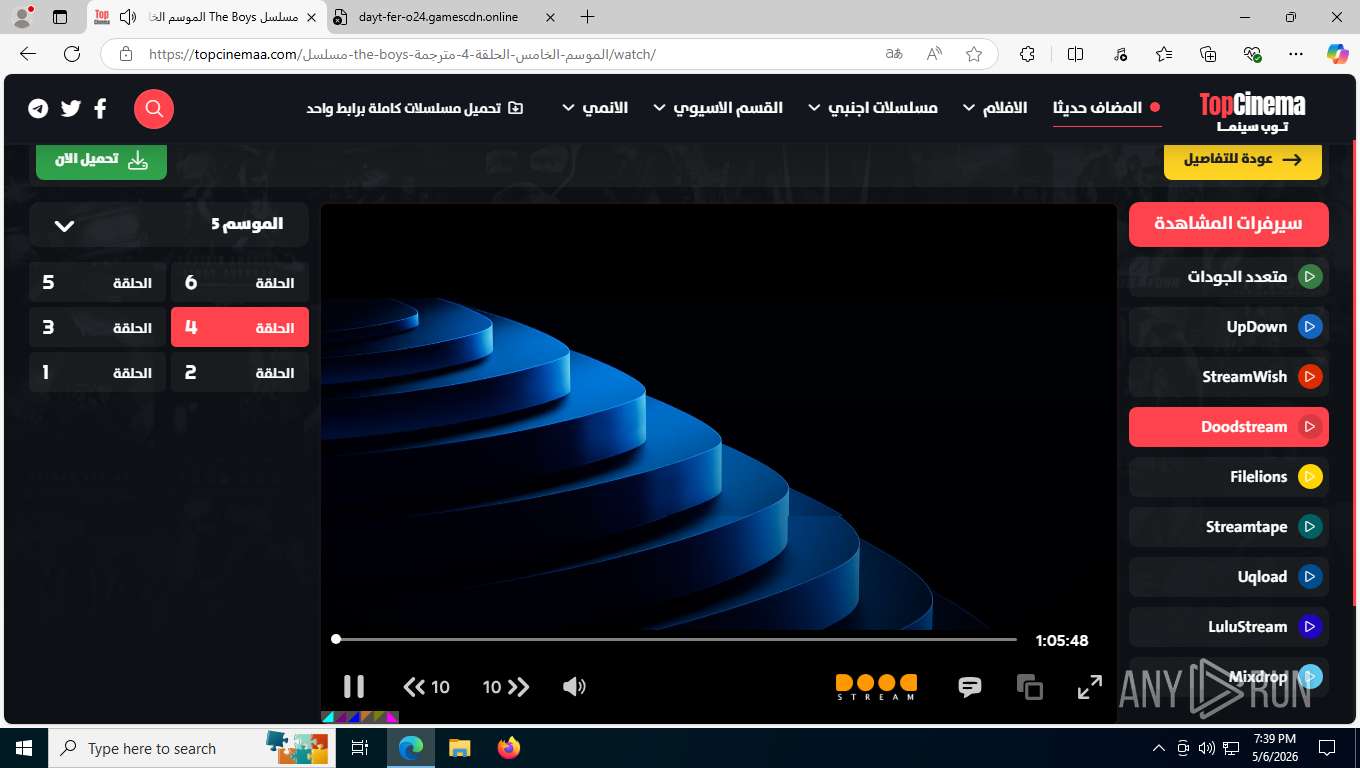
Task: Add page to favorites star
Action: click(973, 54)
